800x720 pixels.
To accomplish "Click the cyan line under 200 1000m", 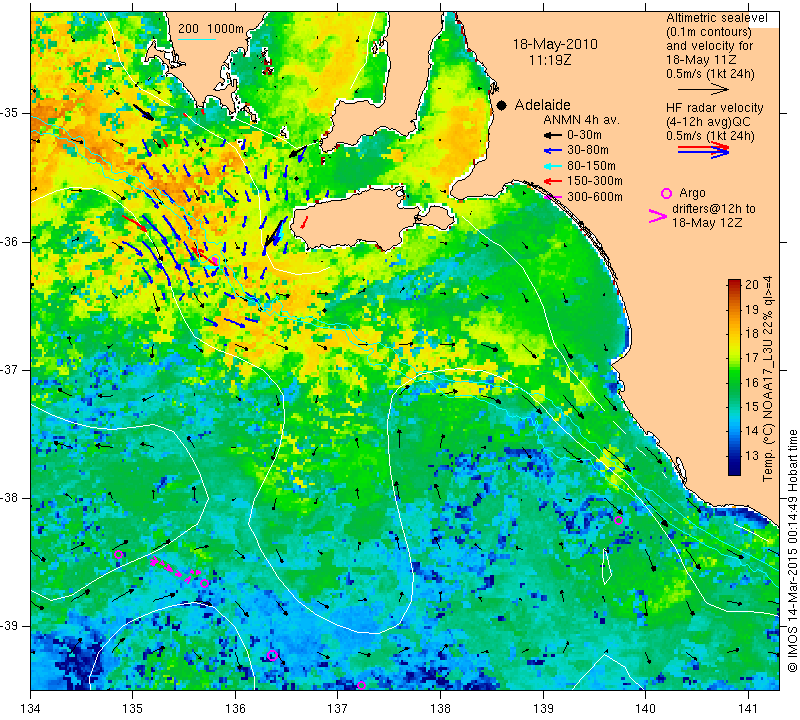I will tap(197, 38).
